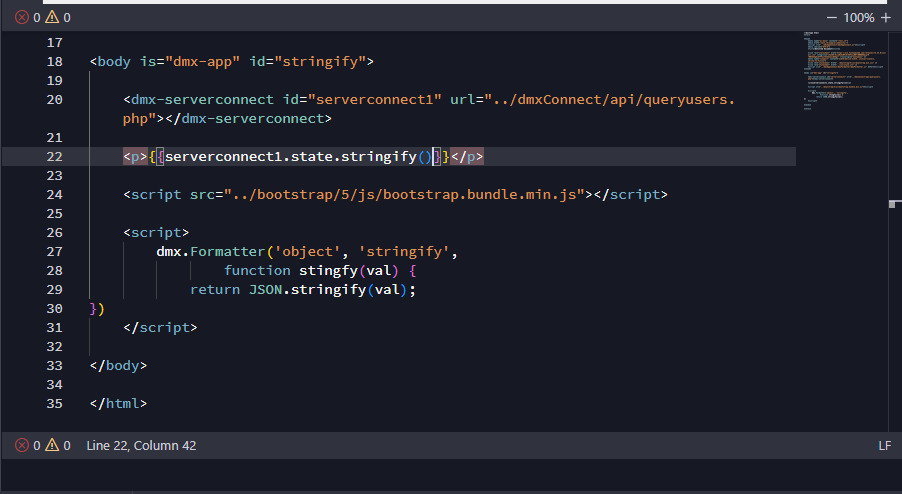
Task: Click the vertical scrollbar marker
Action: pos(895,204)
